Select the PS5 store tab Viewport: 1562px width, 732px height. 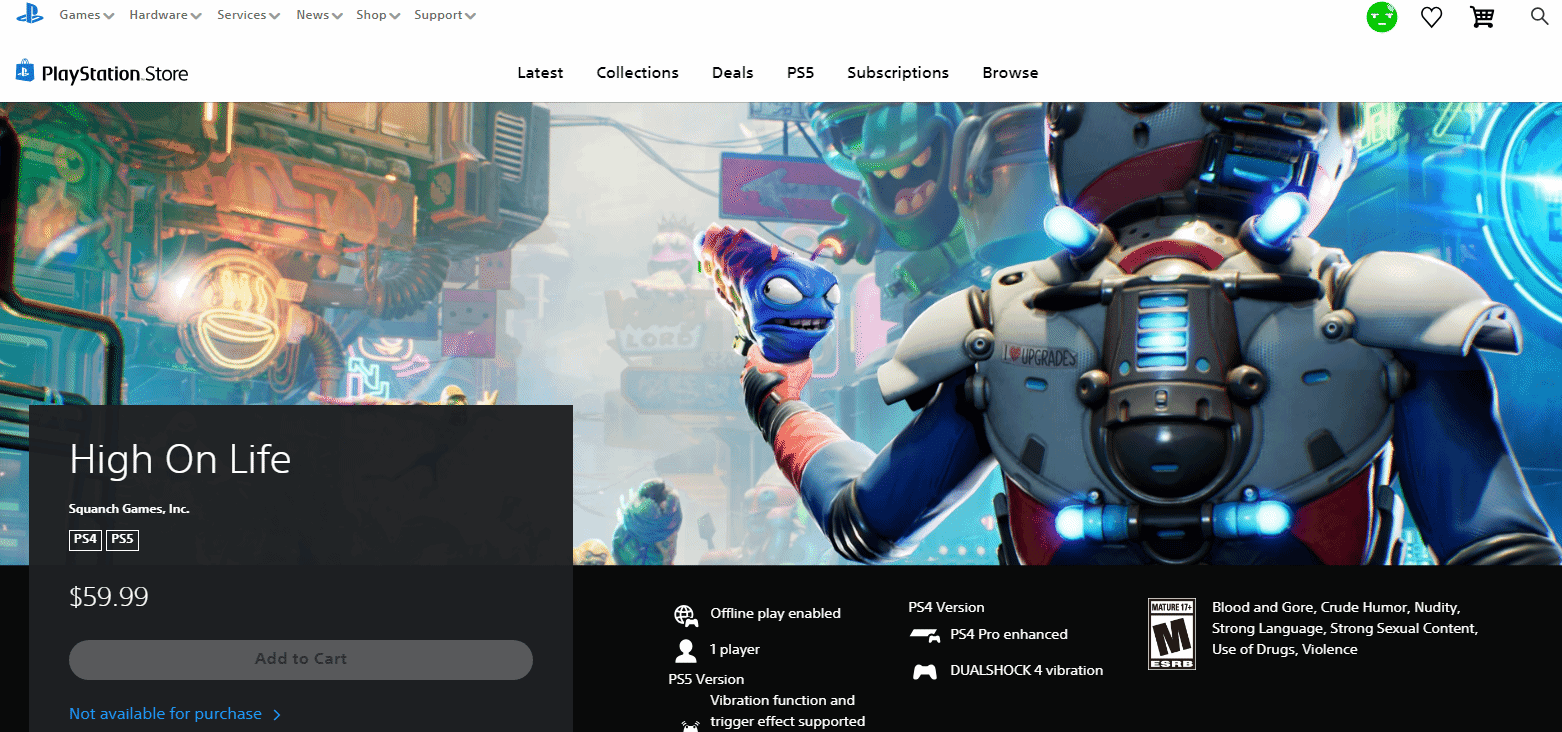click(800, 73)
